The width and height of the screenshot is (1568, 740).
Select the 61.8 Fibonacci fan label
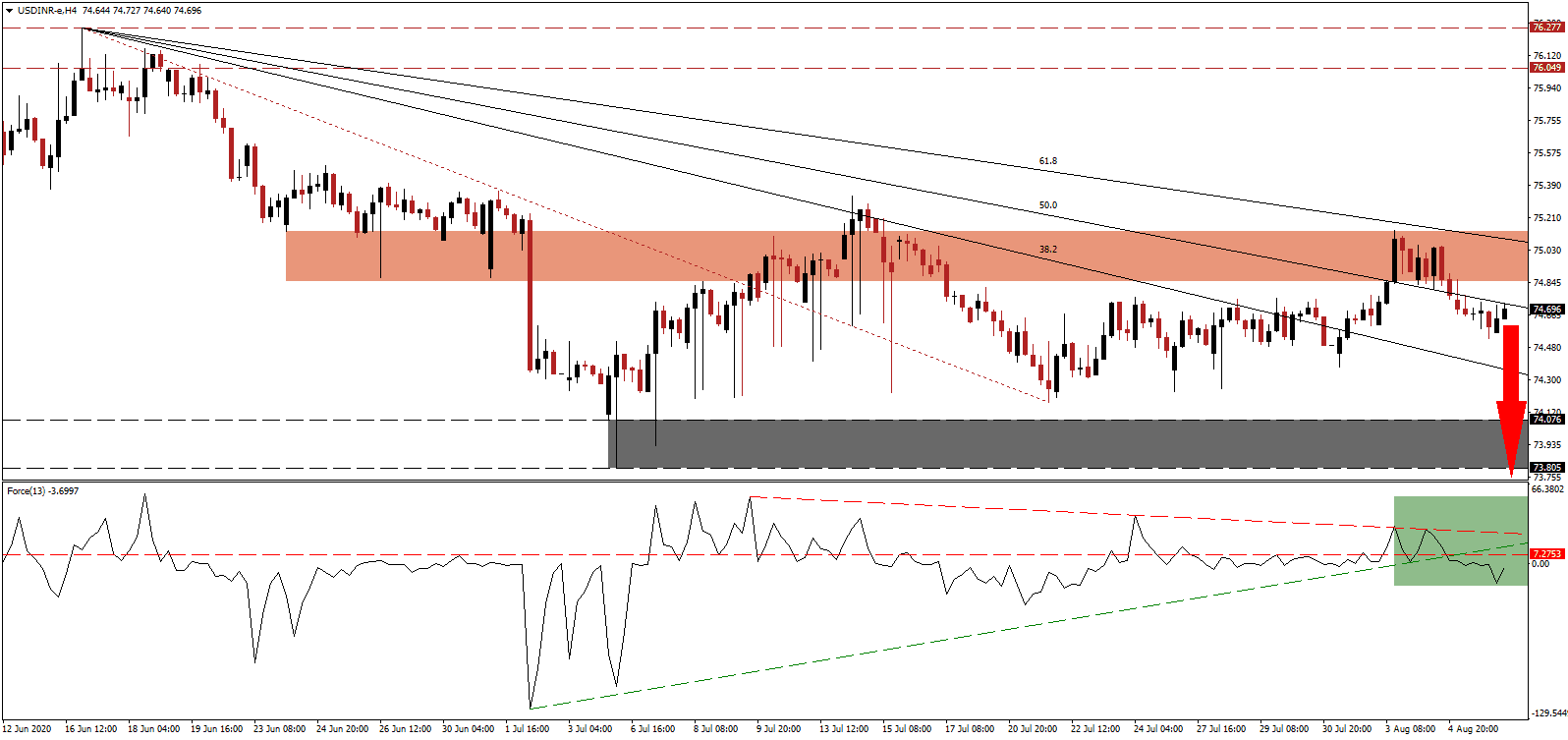[1048, 161]
